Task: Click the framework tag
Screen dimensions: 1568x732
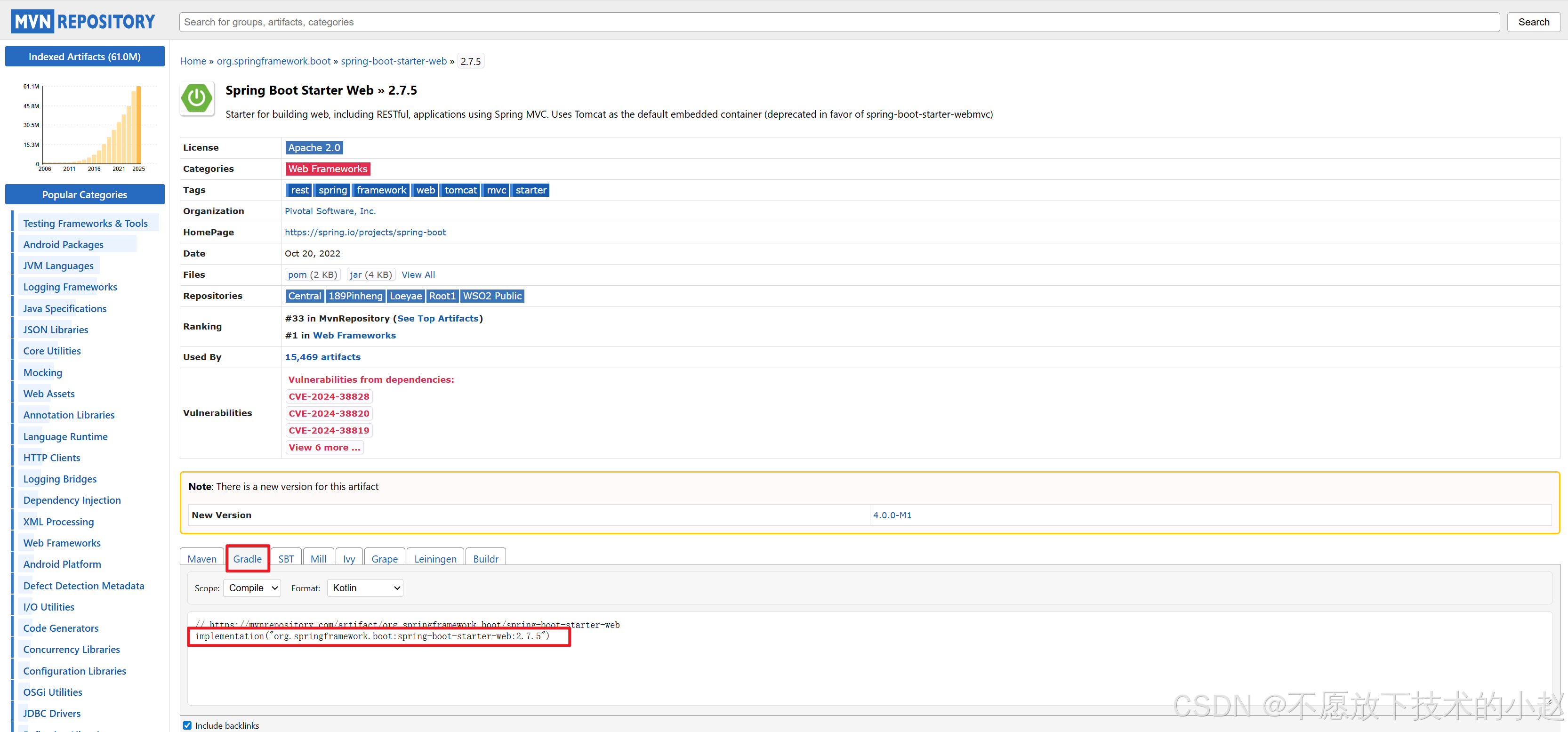Action: click(x=381, y=190)
